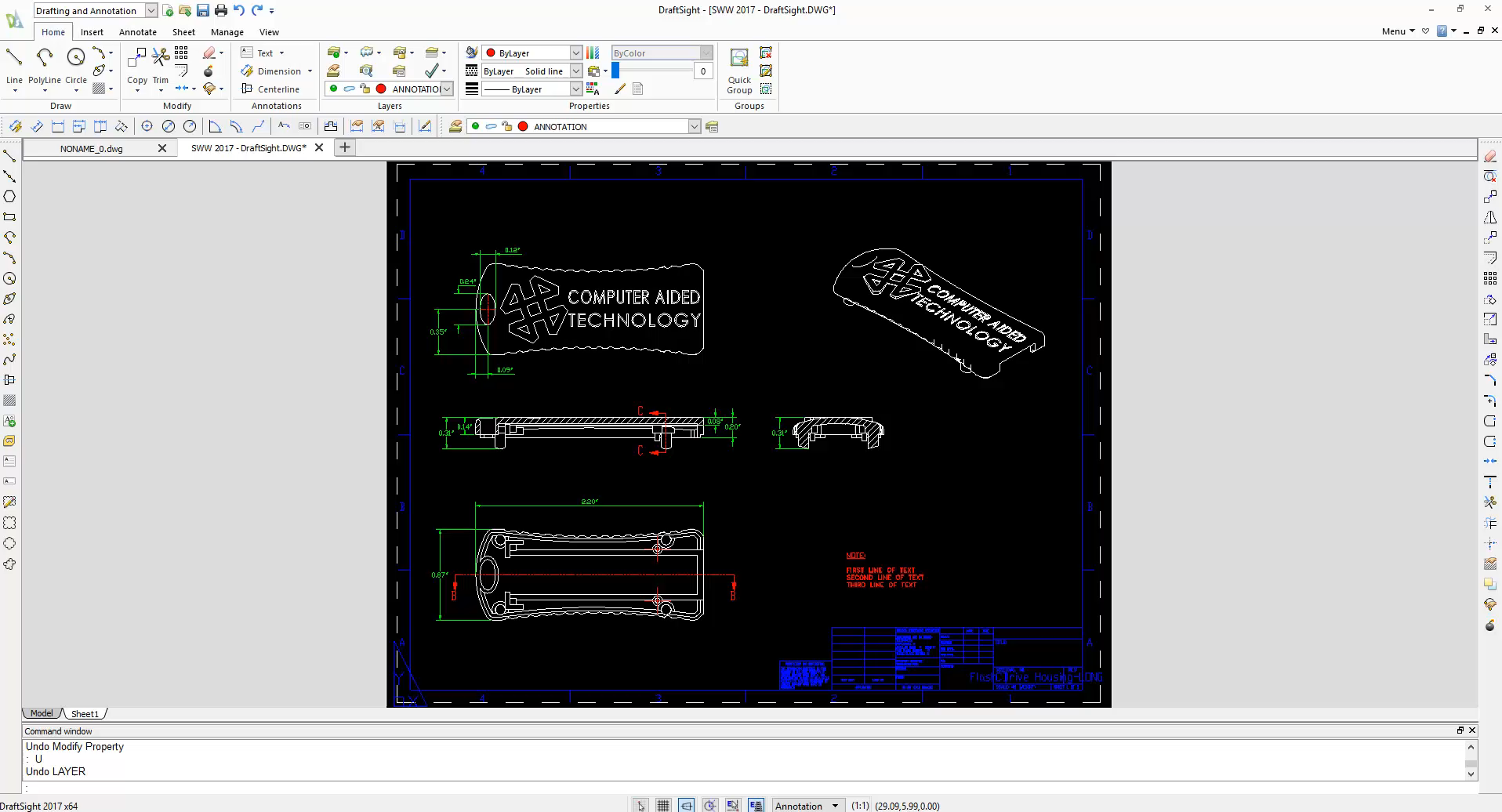Toggle Polar tracking in status bar

(710, 805)
